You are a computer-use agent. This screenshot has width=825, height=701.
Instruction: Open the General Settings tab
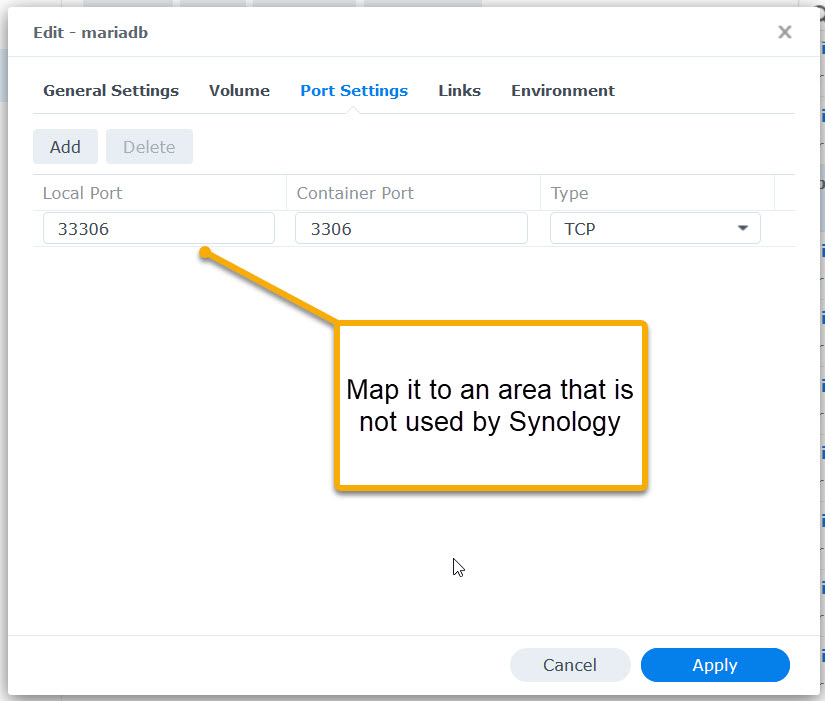pos(111,91)
